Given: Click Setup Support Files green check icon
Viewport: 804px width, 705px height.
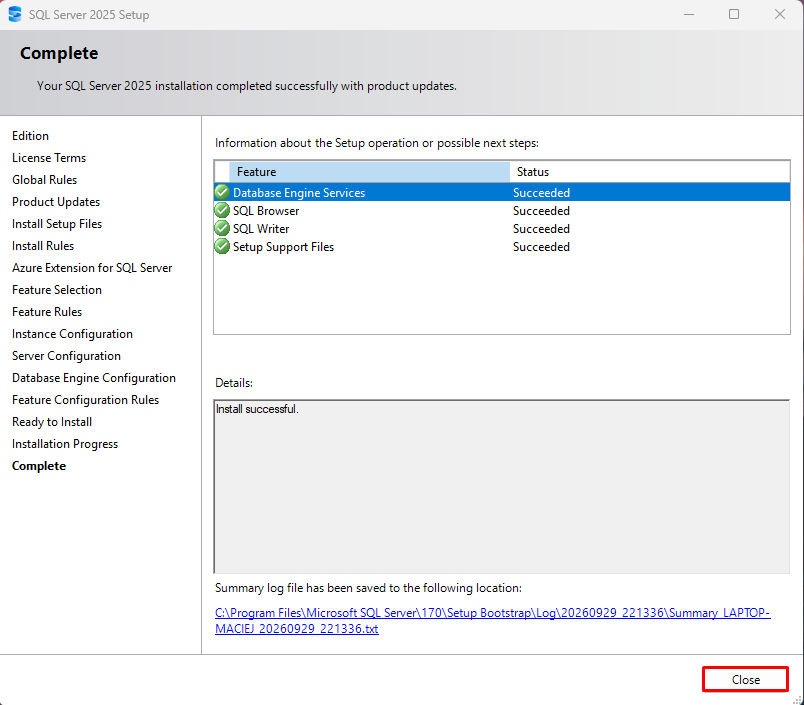Looking at the screenshot, I should point(222,246).
